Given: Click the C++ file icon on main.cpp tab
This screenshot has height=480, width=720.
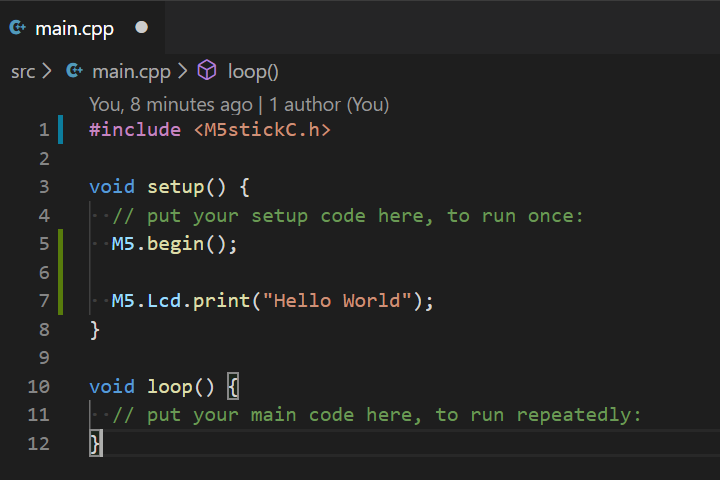Looking at the screenshot, I should pyautogui.click(x=17, y=28).
